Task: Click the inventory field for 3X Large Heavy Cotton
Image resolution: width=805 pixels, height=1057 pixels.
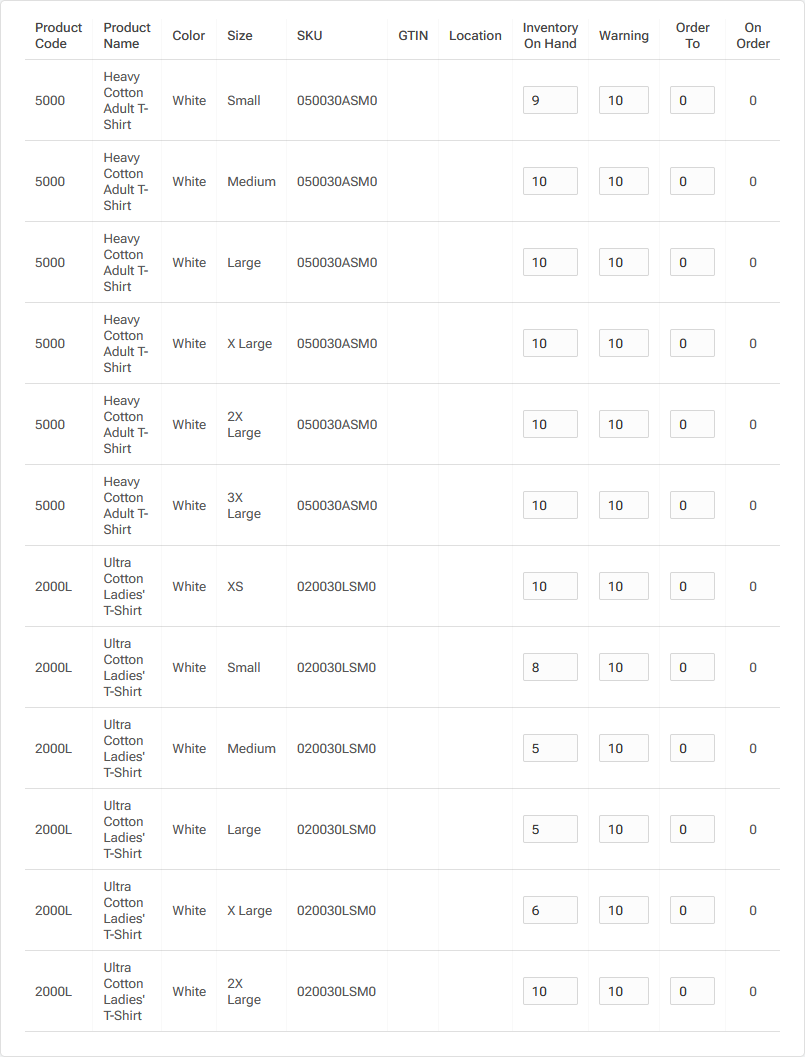Action: point(550,505)
